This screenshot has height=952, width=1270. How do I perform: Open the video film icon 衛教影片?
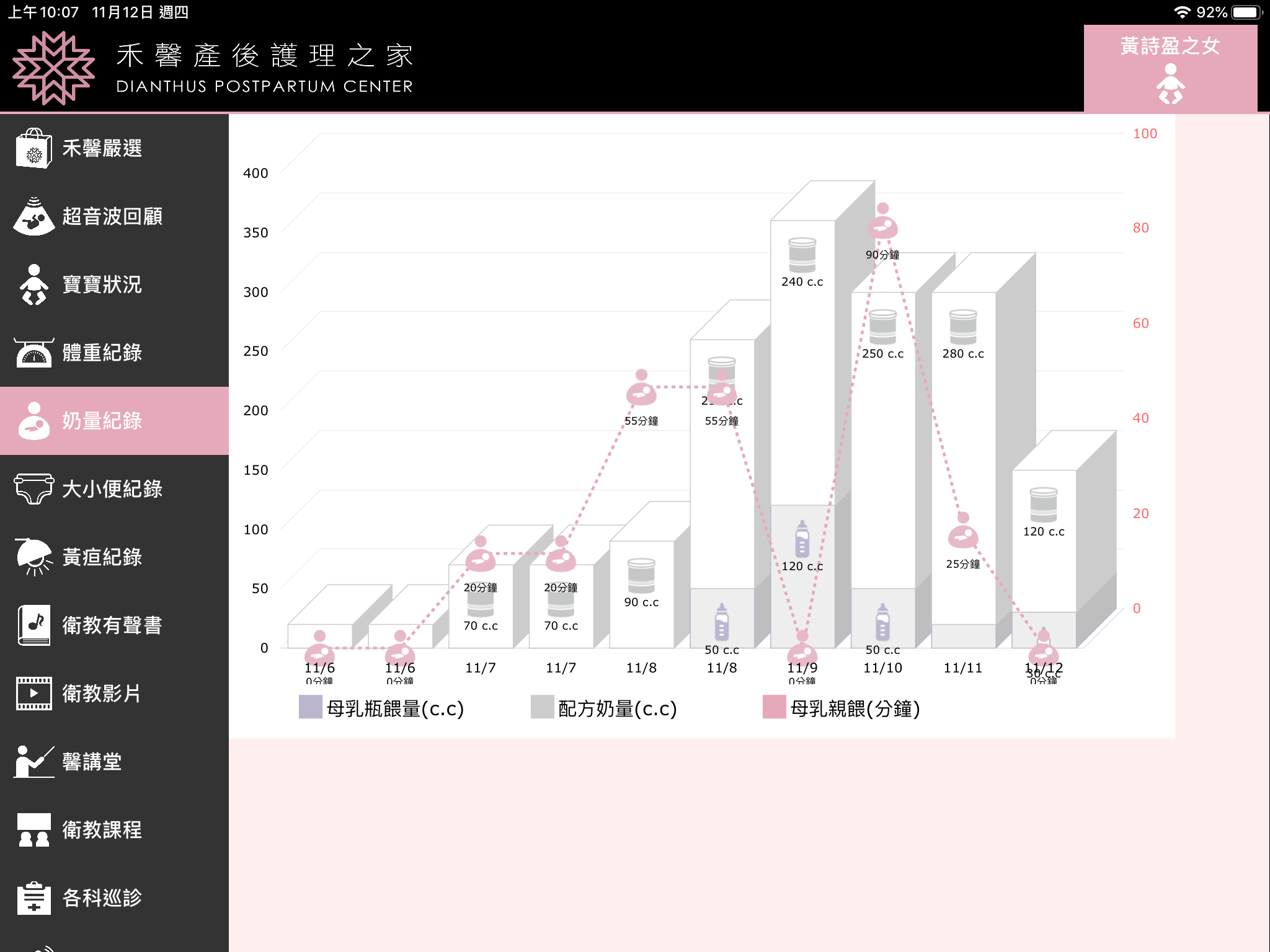[x=33, y=694]
